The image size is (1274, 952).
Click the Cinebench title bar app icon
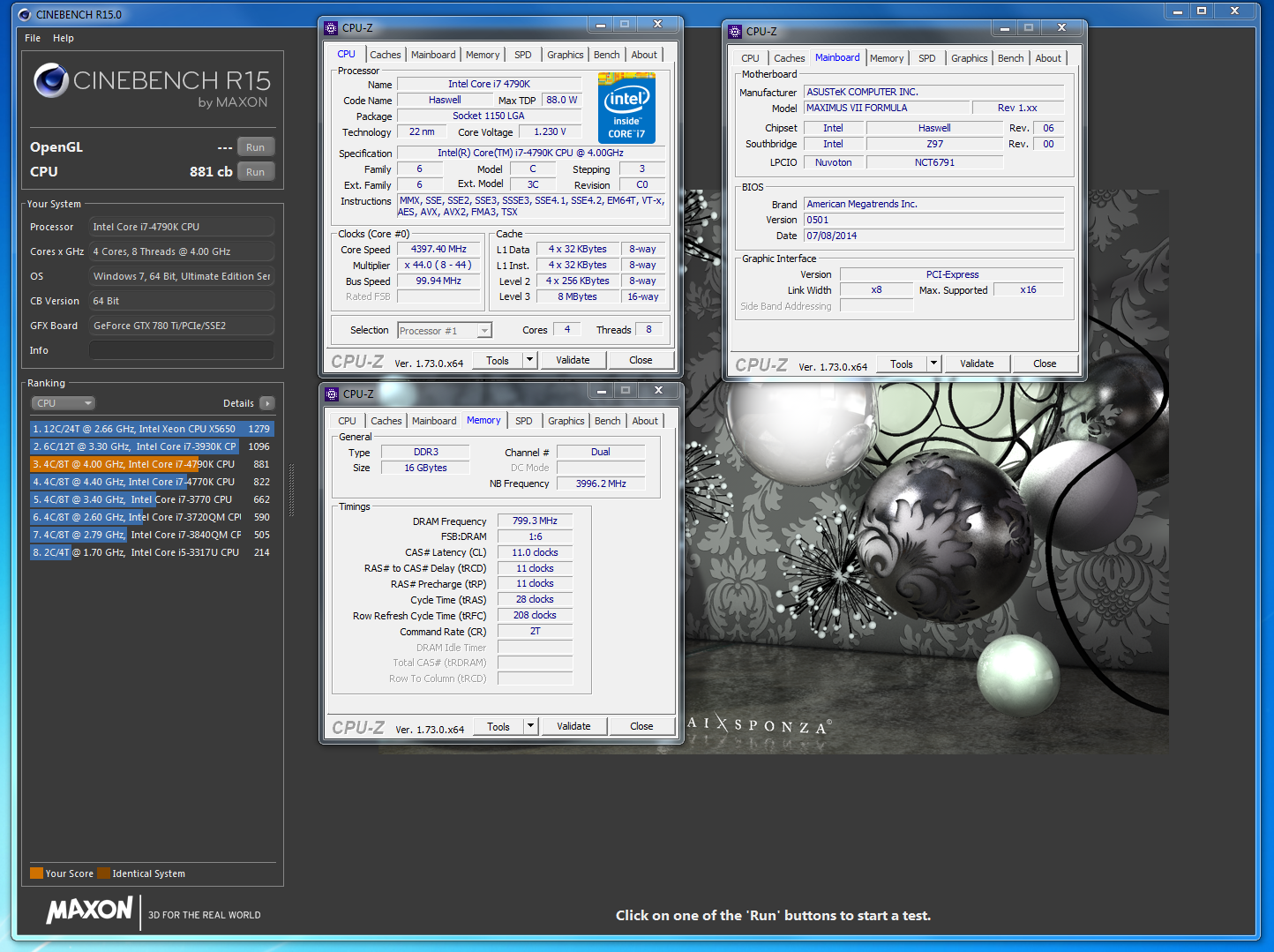point(24,14)
